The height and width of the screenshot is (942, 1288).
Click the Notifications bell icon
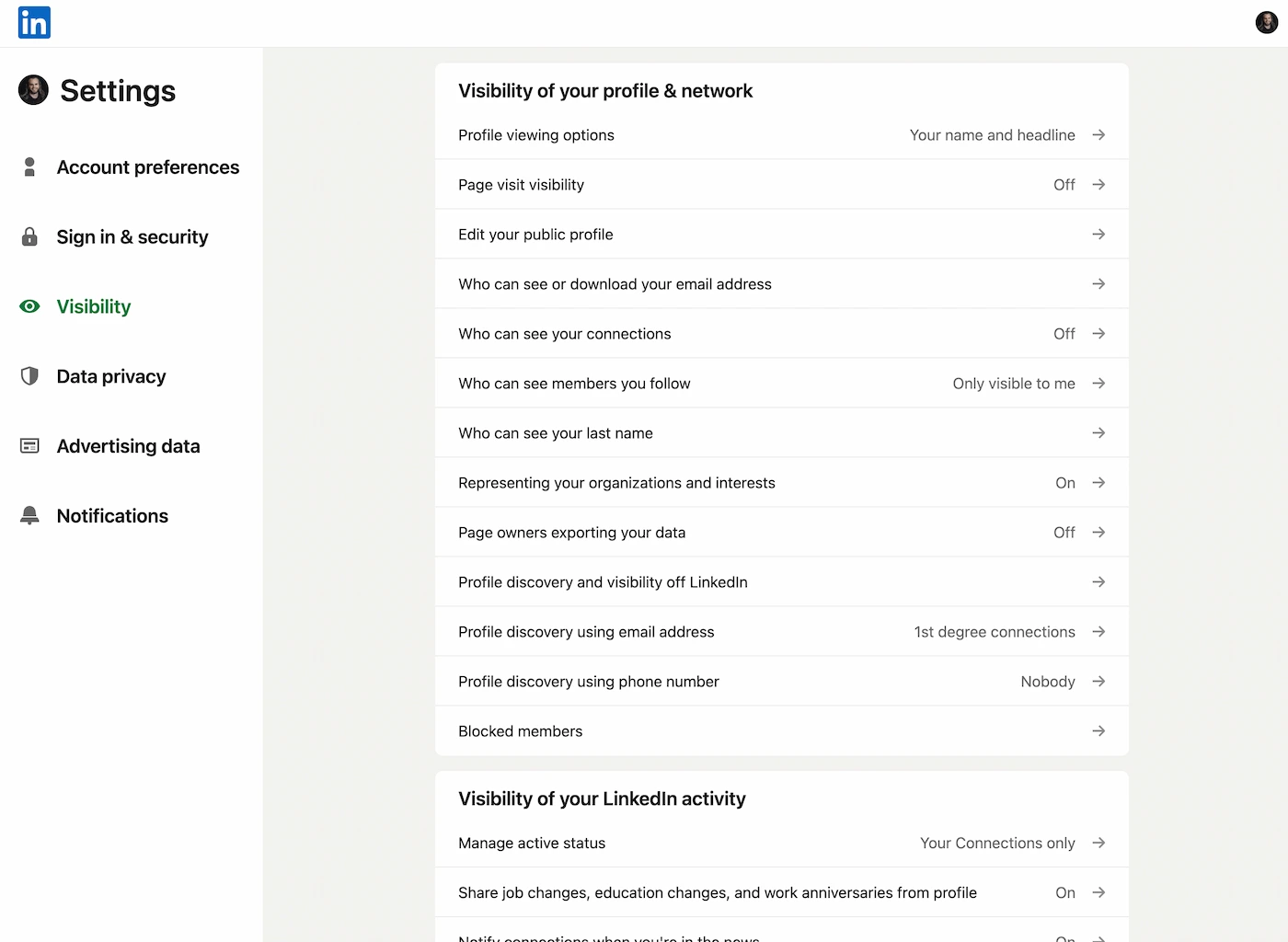click(x=29, y=516)
